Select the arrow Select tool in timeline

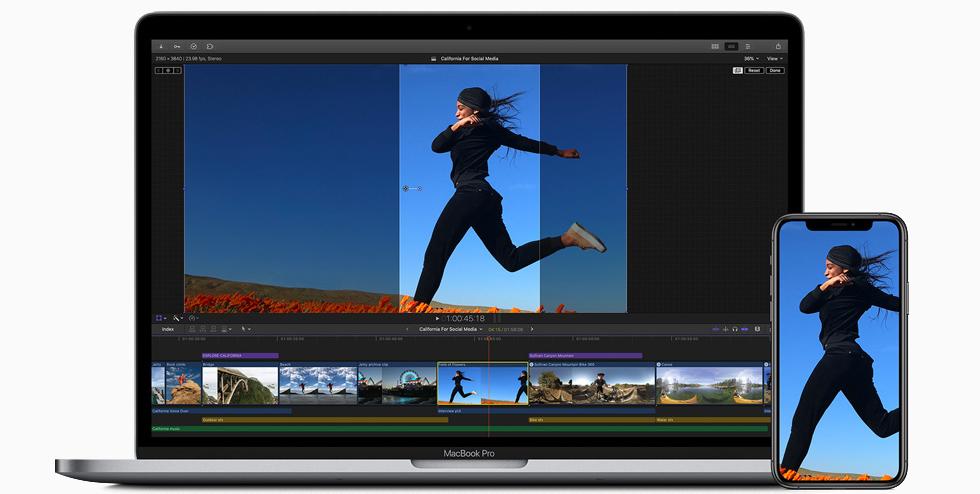[x=244, y=329]
